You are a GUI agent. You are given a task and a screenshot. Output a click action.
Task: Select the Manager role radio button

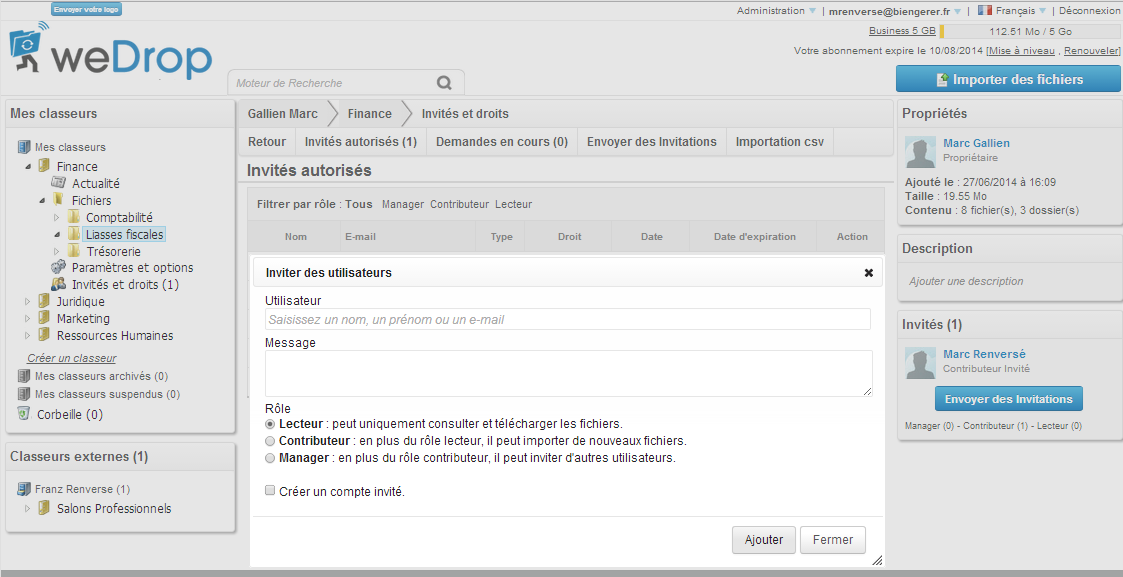pyautogui.click(x=269, y=458)
